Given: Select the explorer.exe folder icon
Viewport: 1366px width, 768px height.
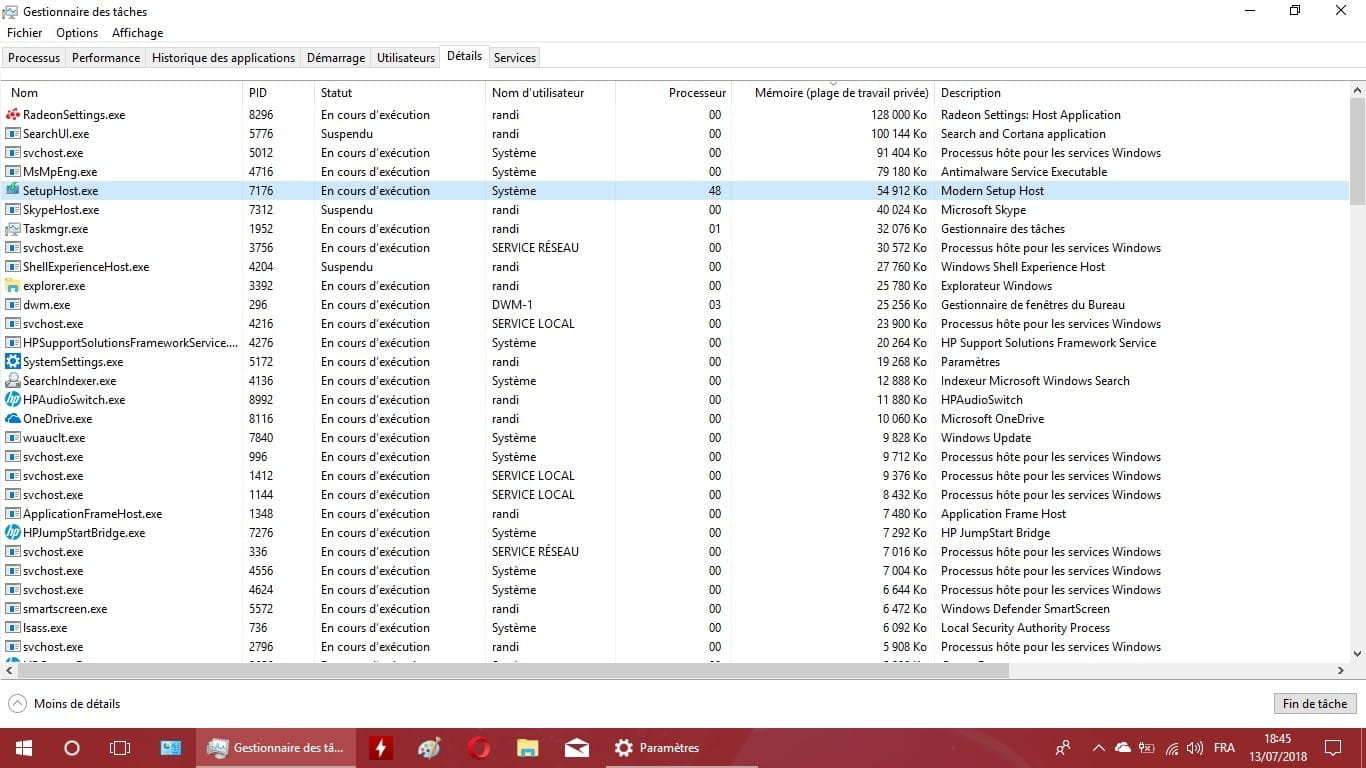Looking at the screenshot, I should (x=13, y=286).
